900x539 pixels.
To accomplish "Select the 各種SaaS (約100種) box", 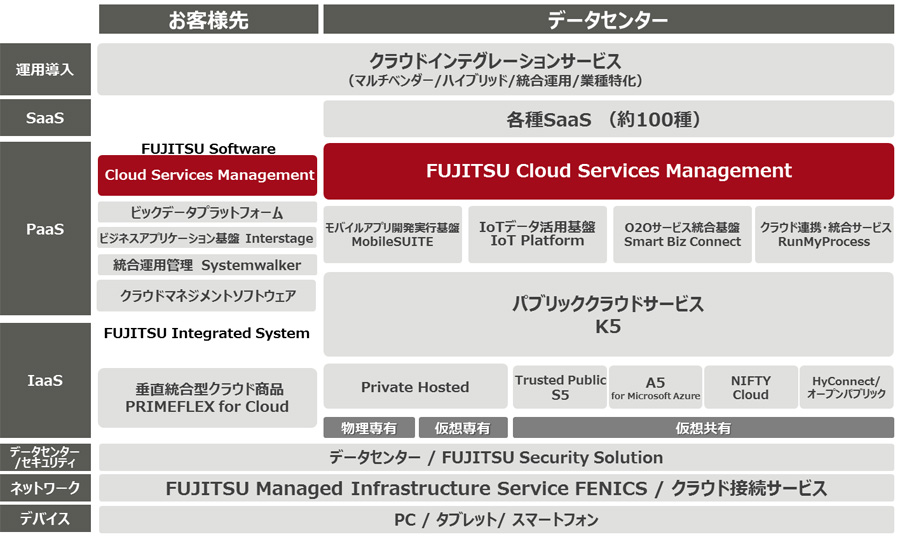I will 608,119.
